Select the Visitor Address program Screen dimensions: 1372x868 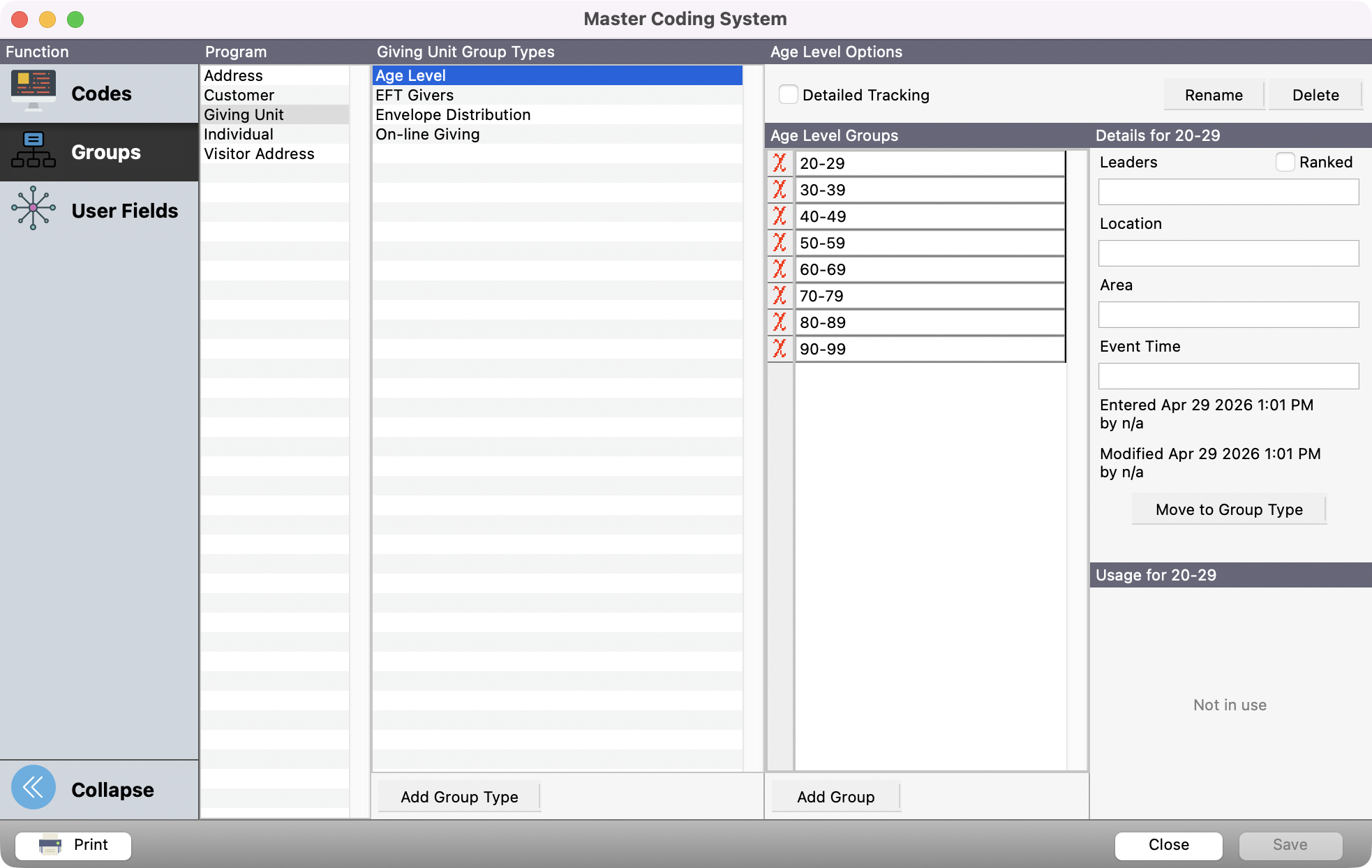275,154
